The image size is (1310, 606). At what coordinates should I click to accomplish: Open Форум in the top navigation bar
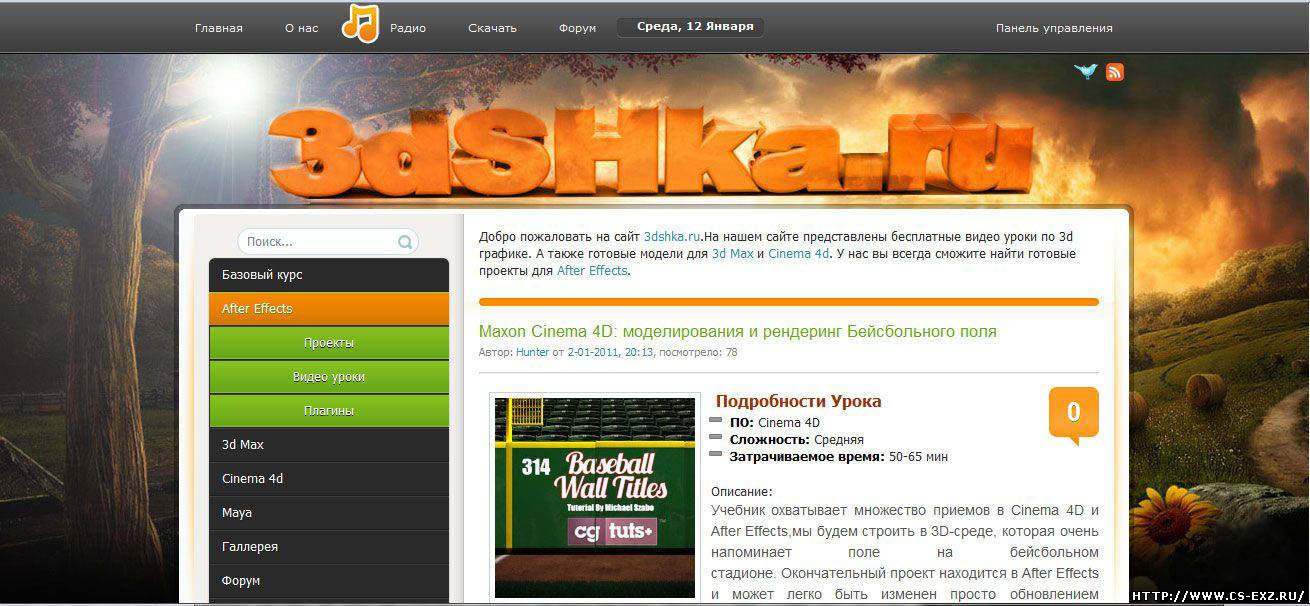coord(577,28)
